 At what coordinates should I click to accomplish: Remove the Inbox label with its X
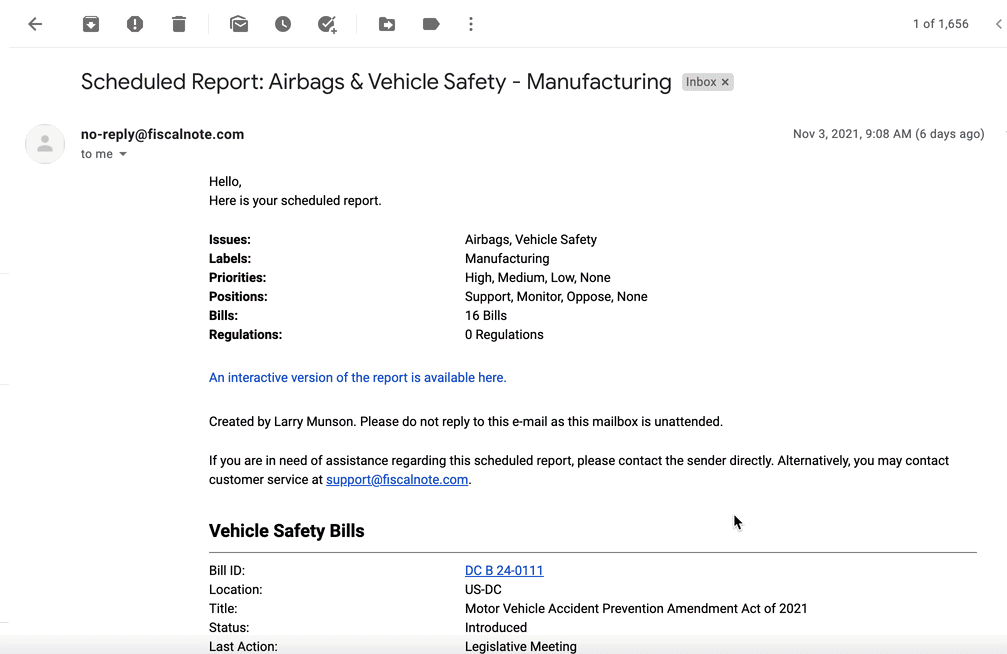click(725, 82)
